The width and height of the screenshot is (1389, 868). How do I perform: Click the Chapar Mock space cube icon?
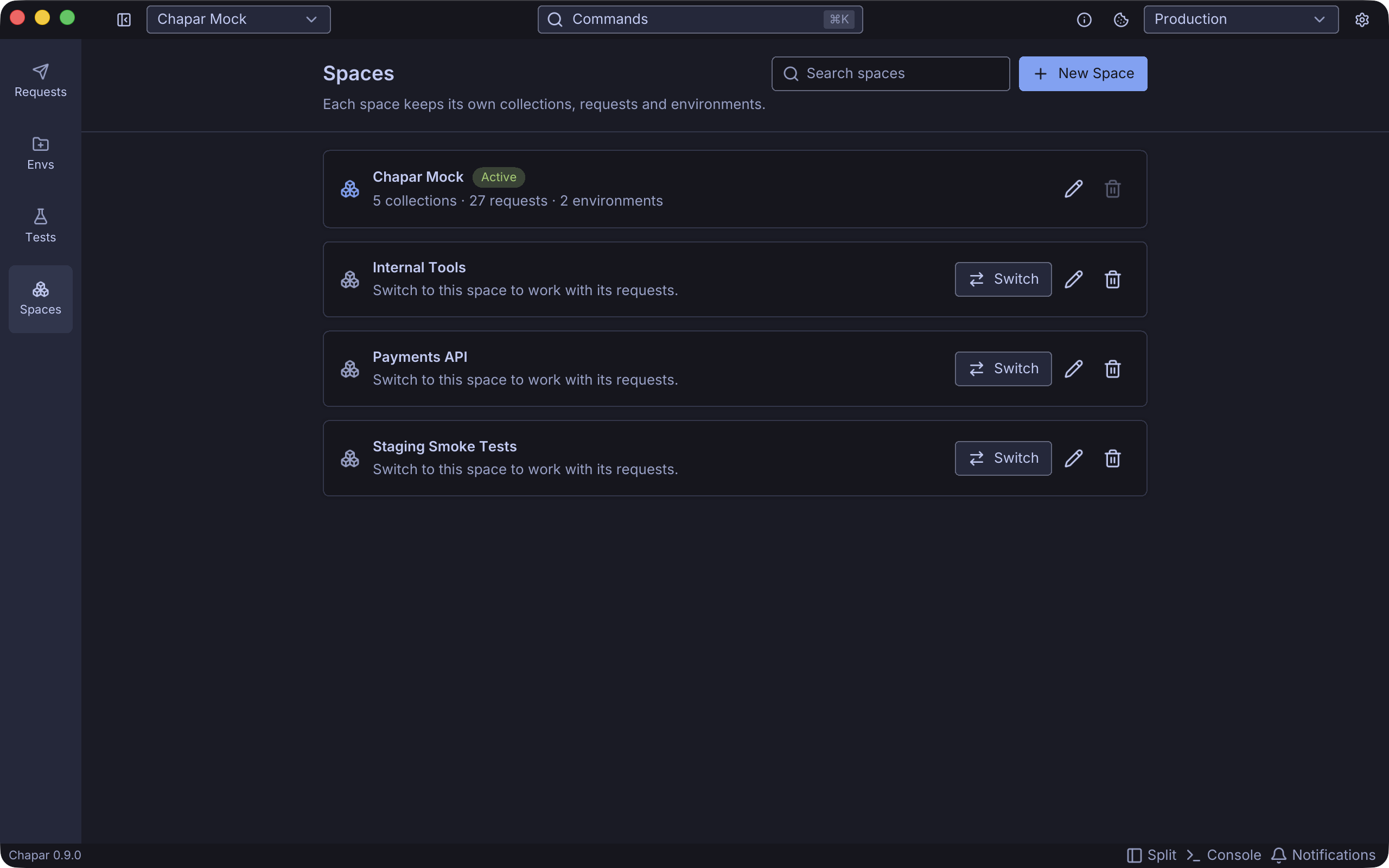(349, 189)
